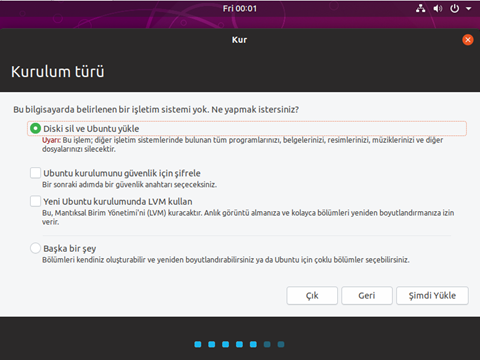
Task: Click the 'Kur' window title
Action: (x=240, y=40)
